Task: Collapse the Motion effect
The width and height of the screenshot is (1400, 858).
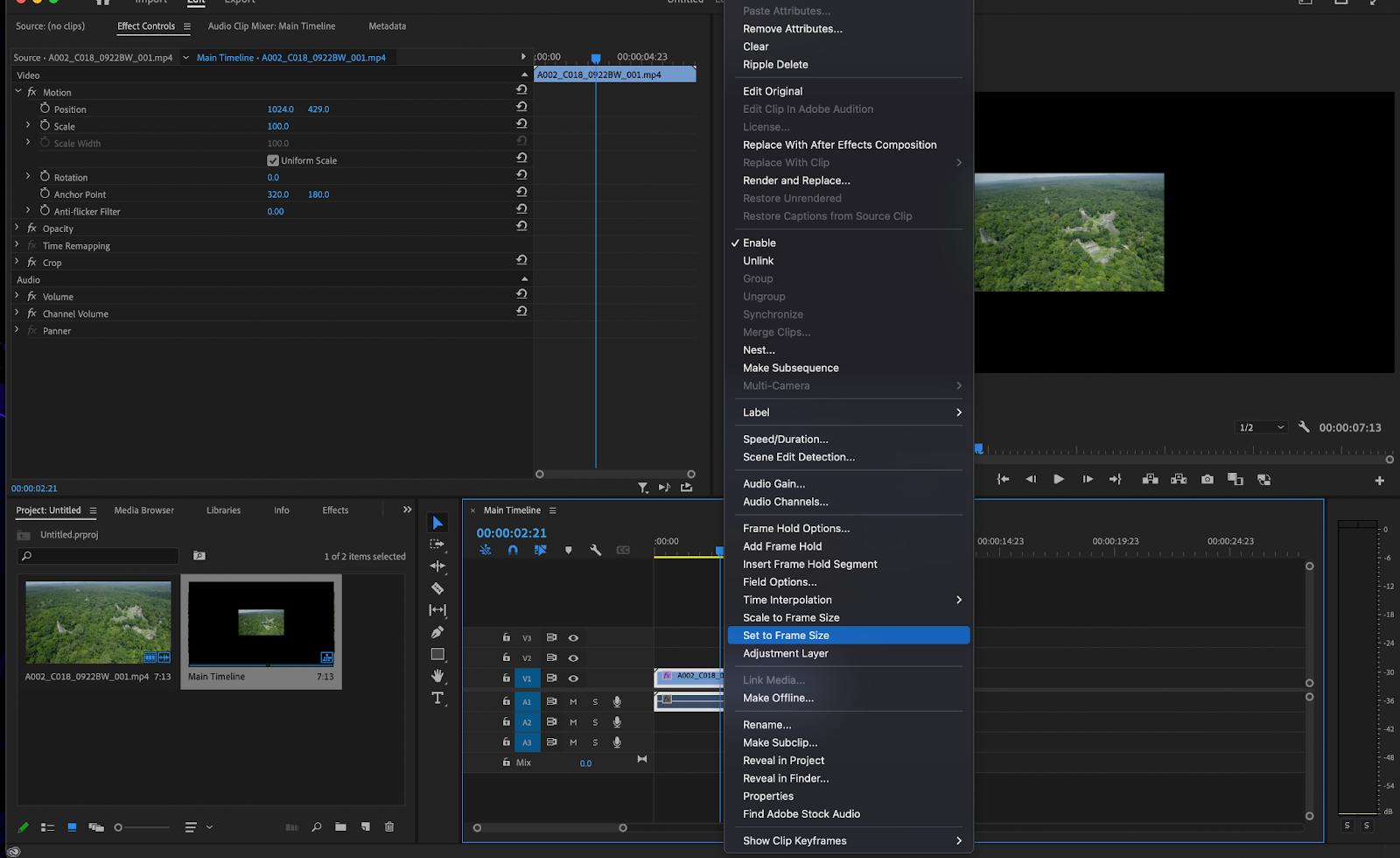Action: (x=18, y=91)
